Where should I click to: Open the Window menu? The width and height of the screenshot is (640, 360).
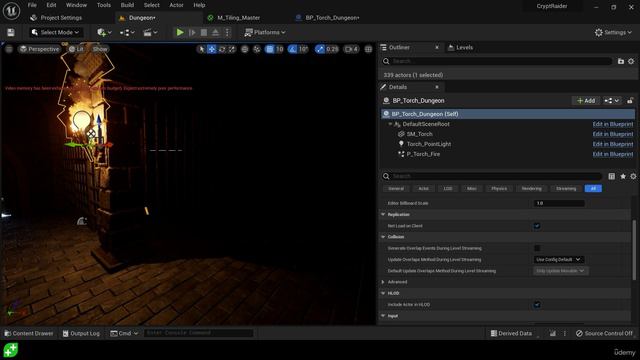point(76,5)
